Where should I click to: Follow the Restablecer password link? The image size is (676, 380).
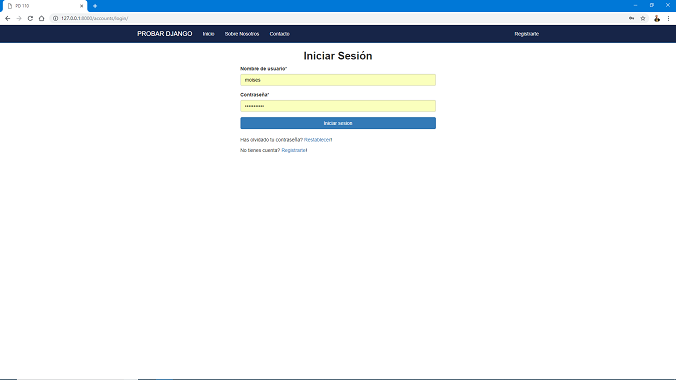tap(318, 140)
